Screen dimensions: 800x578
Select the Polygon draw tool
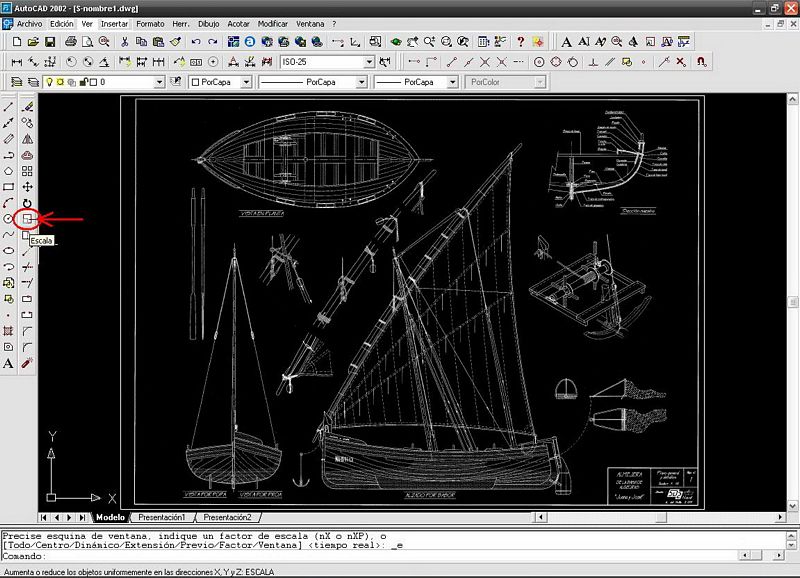[8, 171]
